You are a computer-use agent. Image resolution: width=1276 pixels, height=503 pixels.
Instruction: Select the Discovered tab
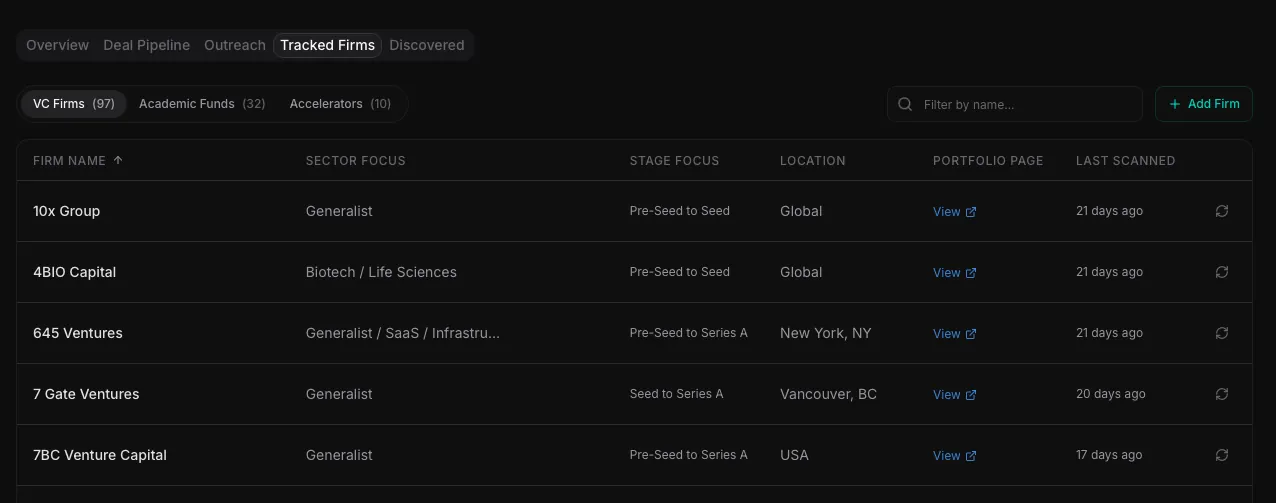pyautogui.click(x=427, y=45)
